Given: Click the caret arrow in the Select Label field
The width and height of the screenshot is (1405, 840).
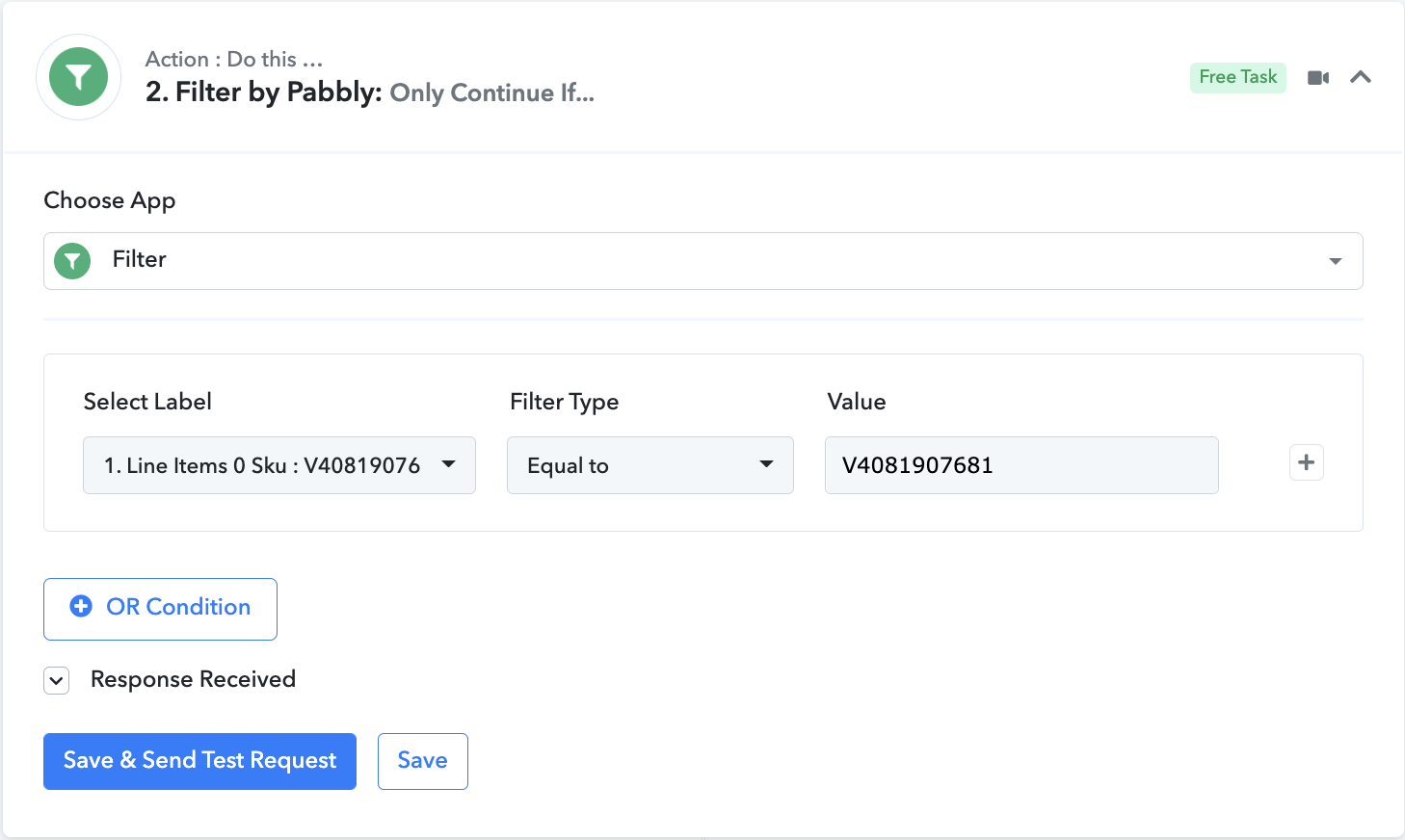Looking at the screenshot, I should coord(449,464).
